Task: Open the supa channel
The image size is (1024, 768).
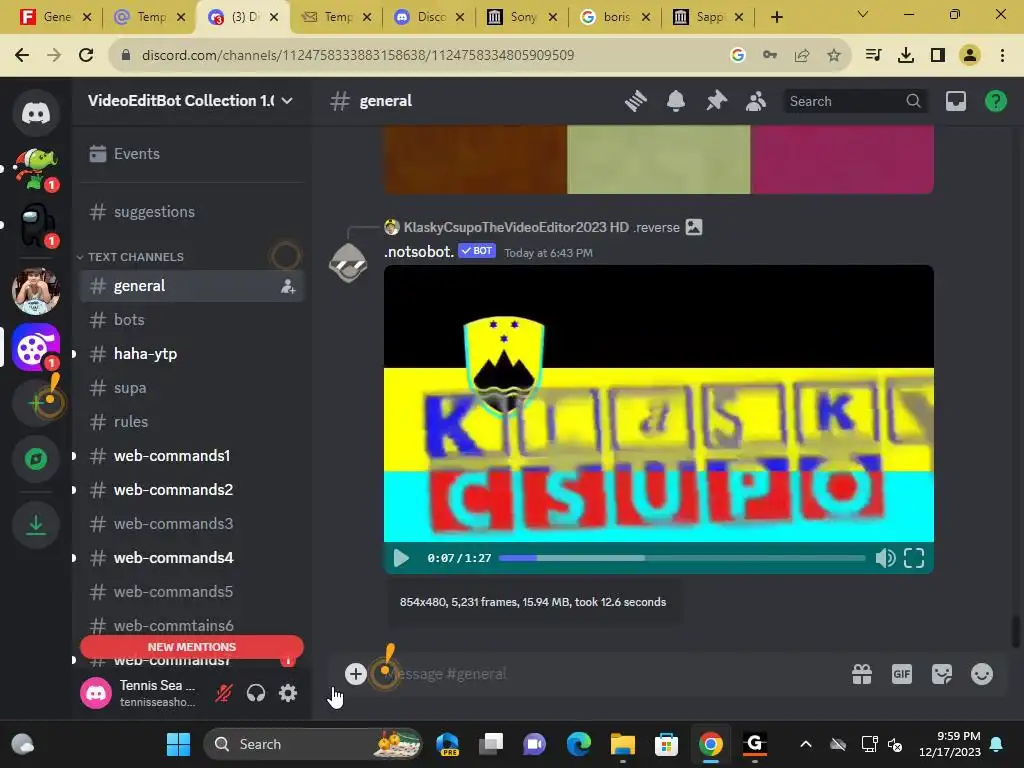Action: (192, 388)
